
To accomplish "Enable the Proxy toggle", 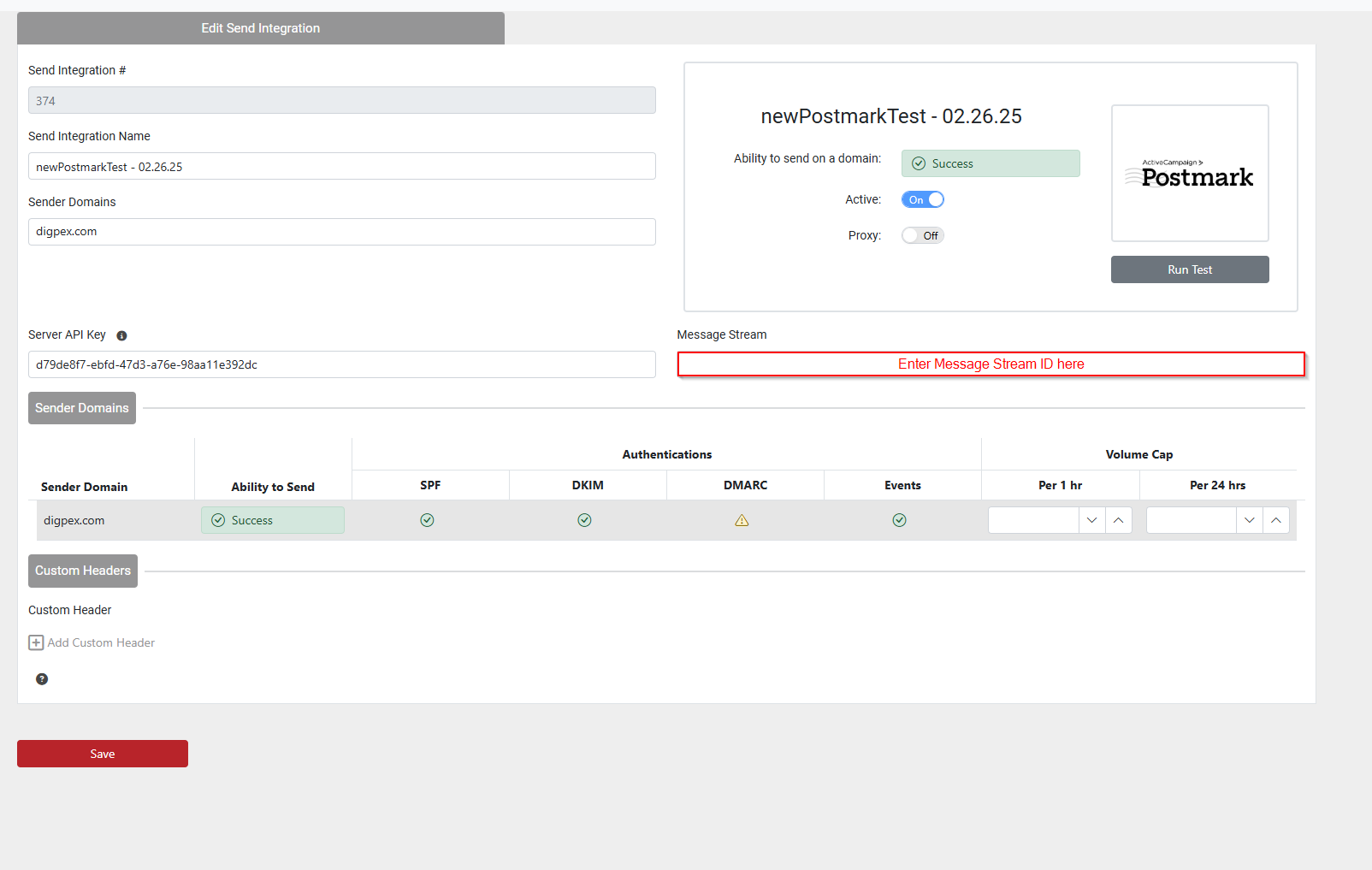I will (x=922, y=235).
